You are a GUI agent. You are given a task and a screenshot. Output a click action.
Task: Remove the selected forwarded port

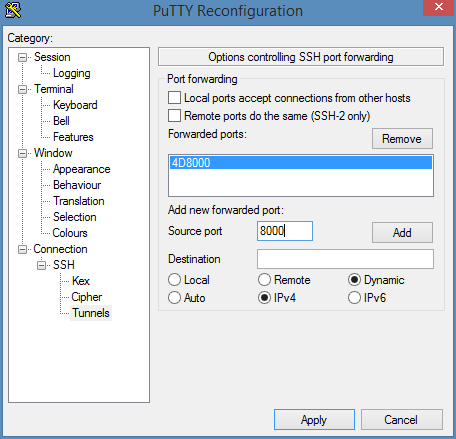point(402,139)
